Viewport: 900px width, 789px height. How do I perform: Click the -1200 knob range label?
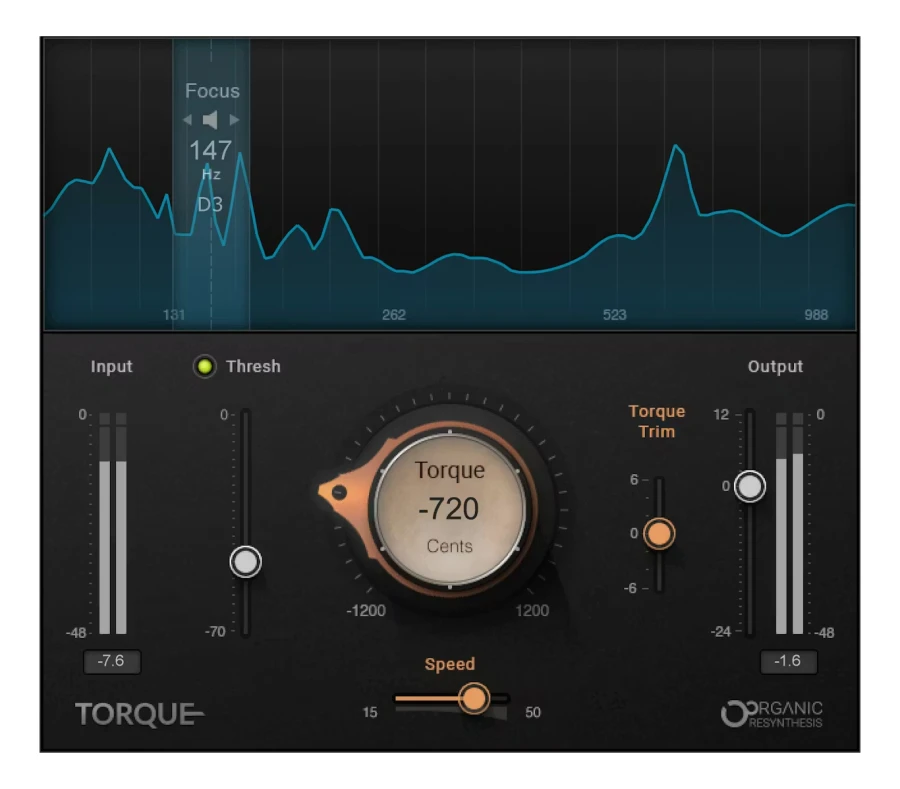click(366, 611)
